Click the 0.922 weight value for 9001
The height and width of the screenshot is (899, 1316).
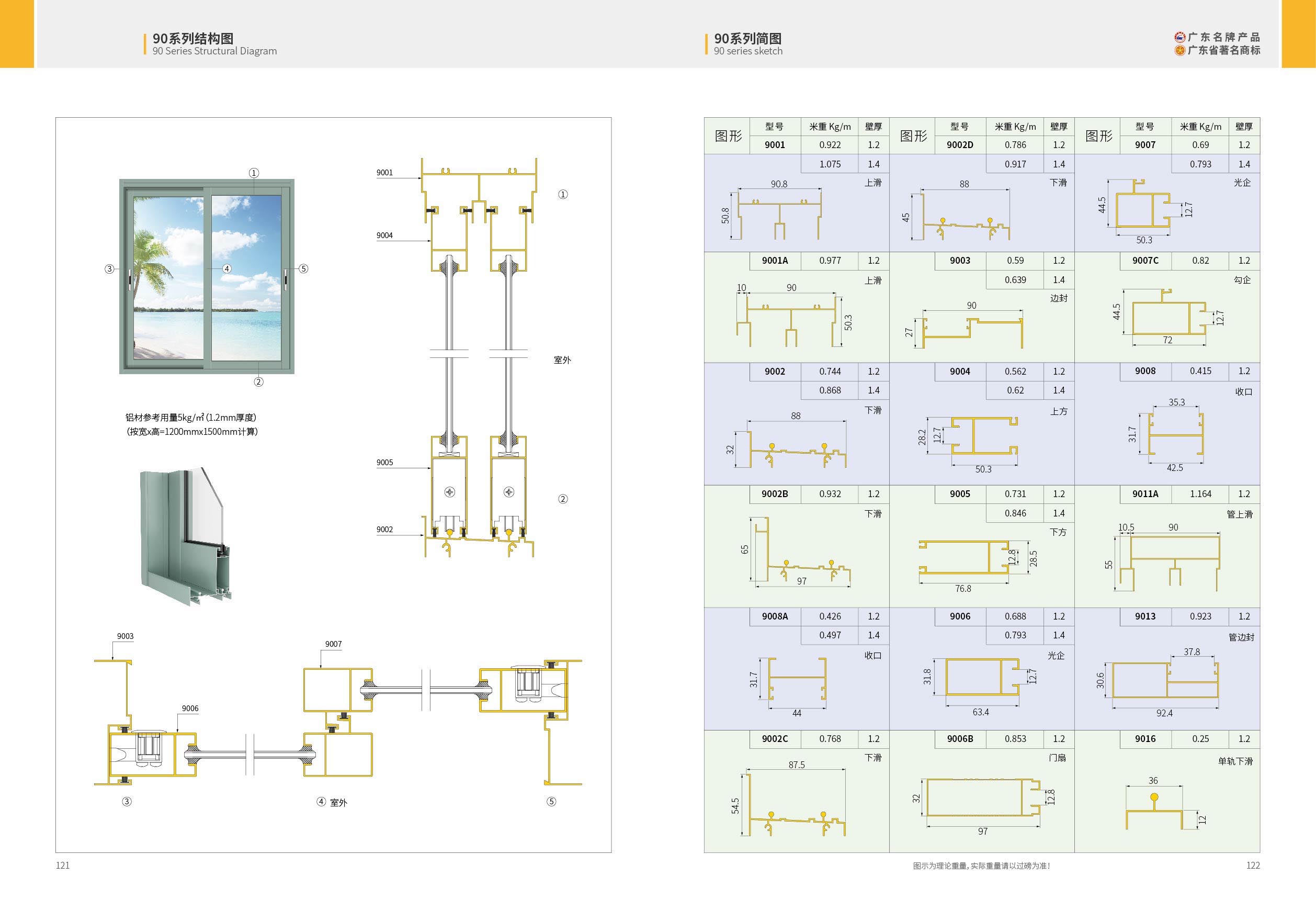pyautogui.click(x=830, y=145)
